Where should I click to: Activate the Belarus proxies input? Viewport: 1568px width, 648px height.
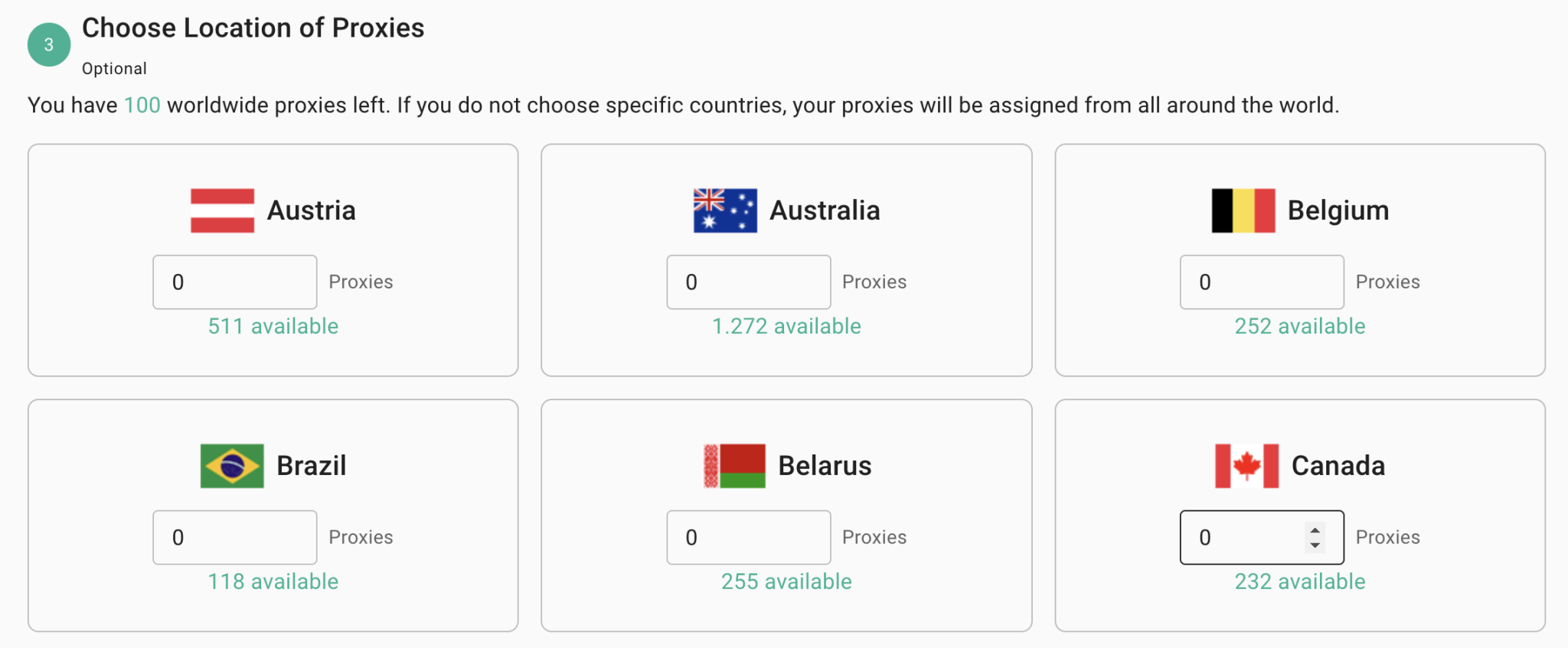[x=748, y=538]
